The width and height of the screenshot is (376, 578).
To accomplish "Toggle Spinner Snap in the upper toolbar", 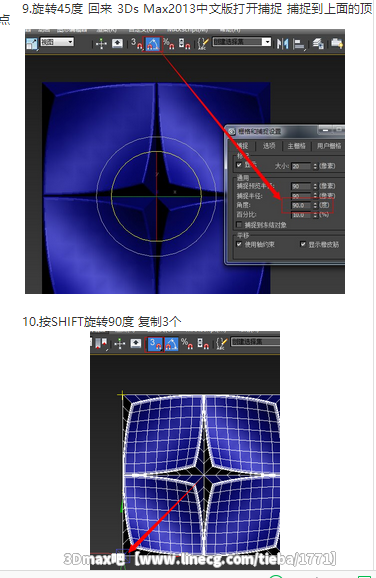I will click(184, 44).
